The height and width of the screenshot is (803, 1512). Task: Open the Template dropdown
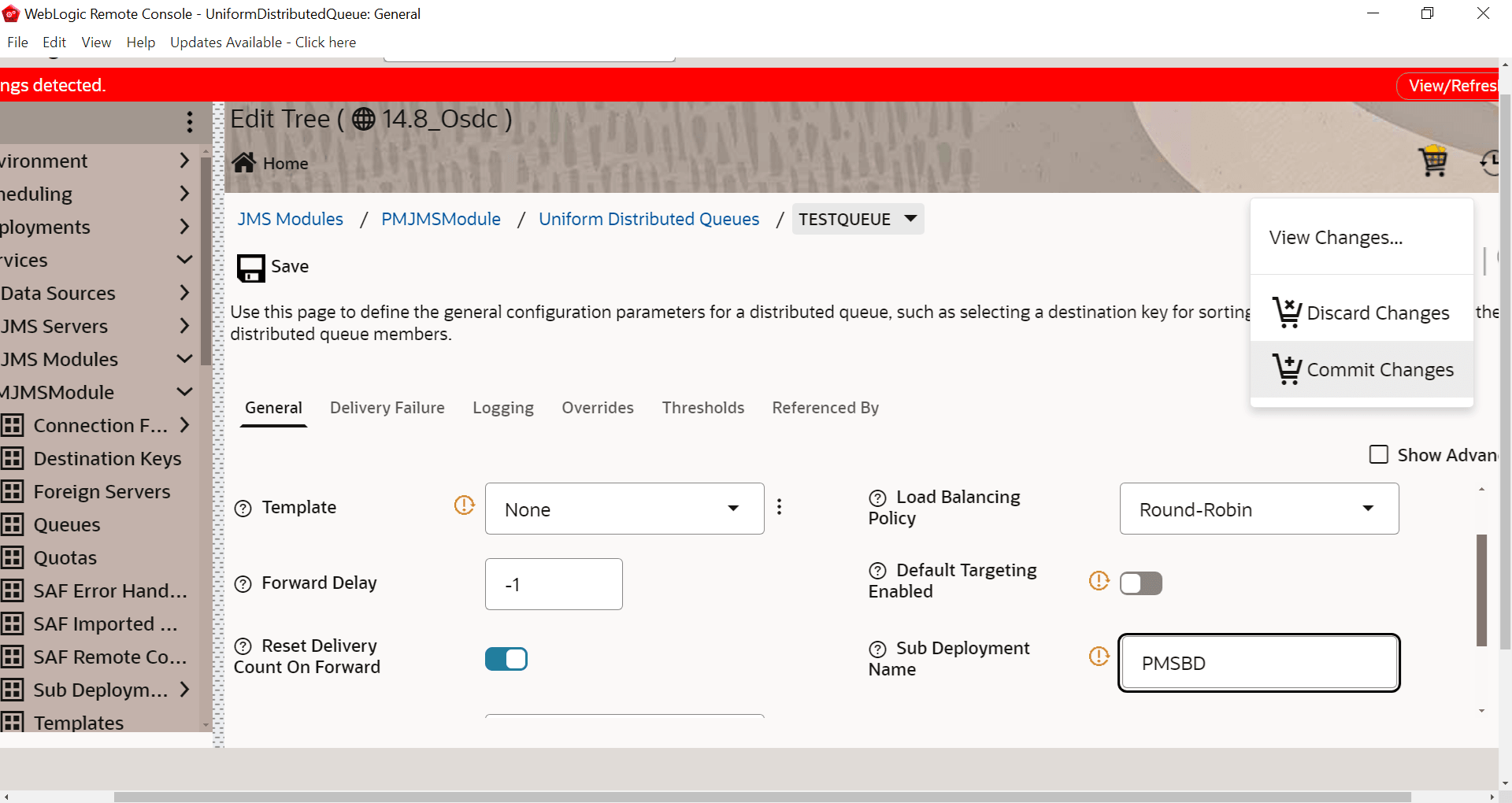624,509
